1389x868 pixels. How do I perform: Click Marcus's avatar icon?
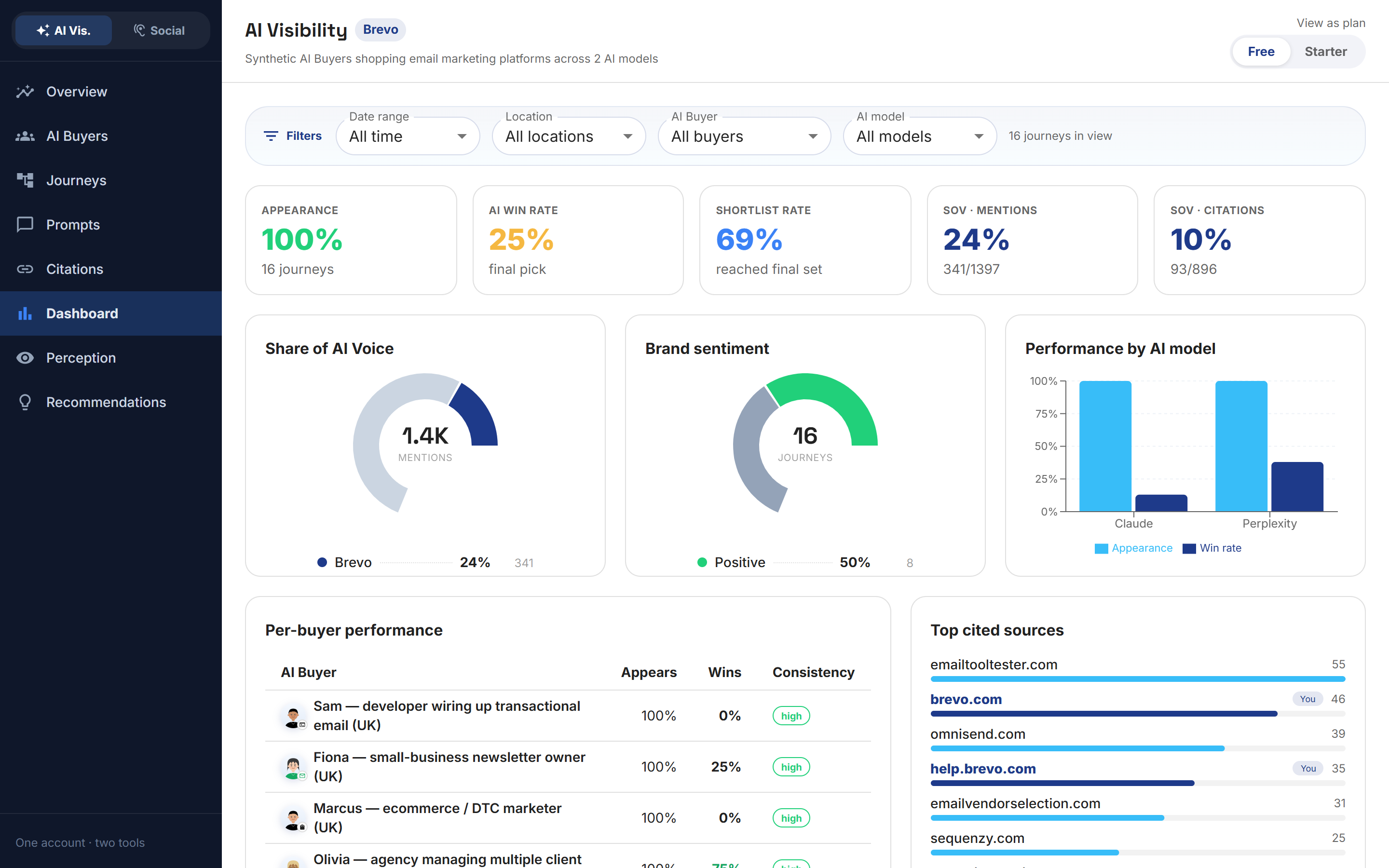[293, 818]
